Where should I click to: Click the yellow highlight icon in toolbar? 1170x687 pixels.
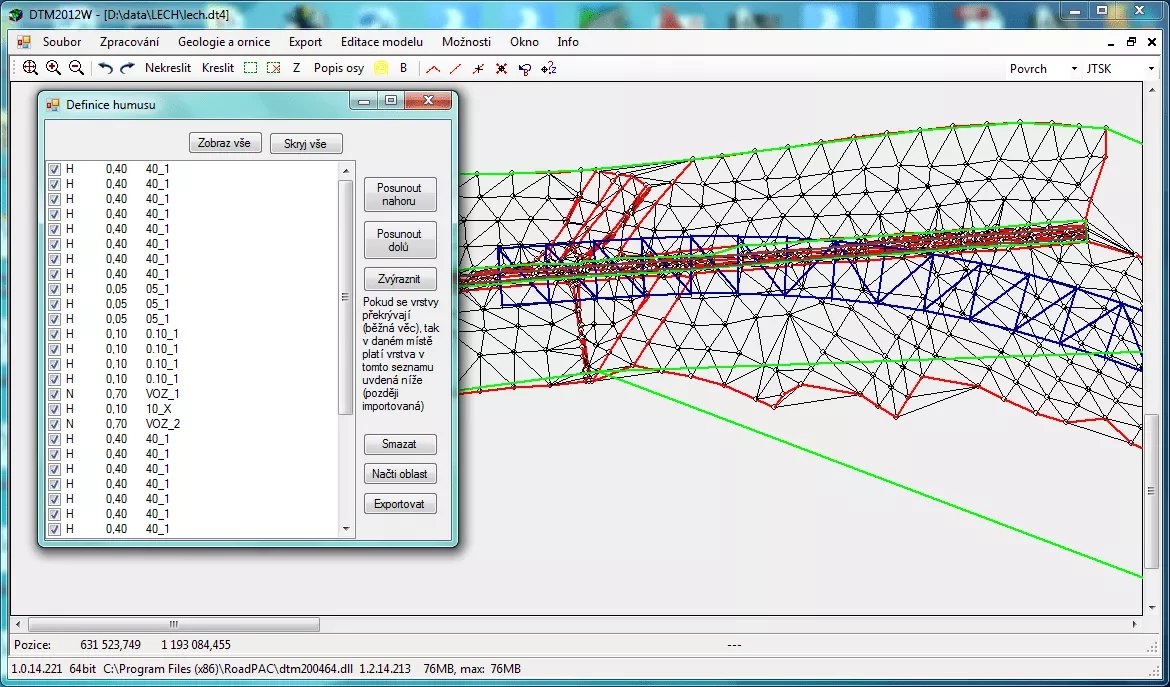click(381, 68)
